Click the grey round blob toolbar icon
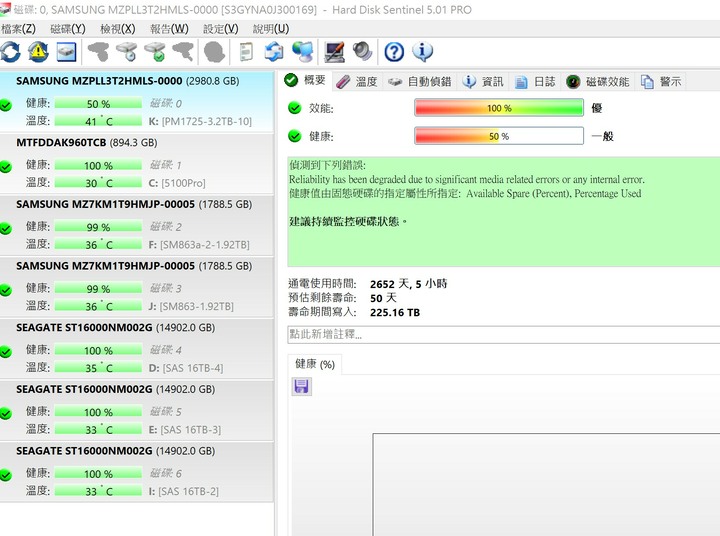The height and width of the screenshot is (536, 720). coord(214,51)
